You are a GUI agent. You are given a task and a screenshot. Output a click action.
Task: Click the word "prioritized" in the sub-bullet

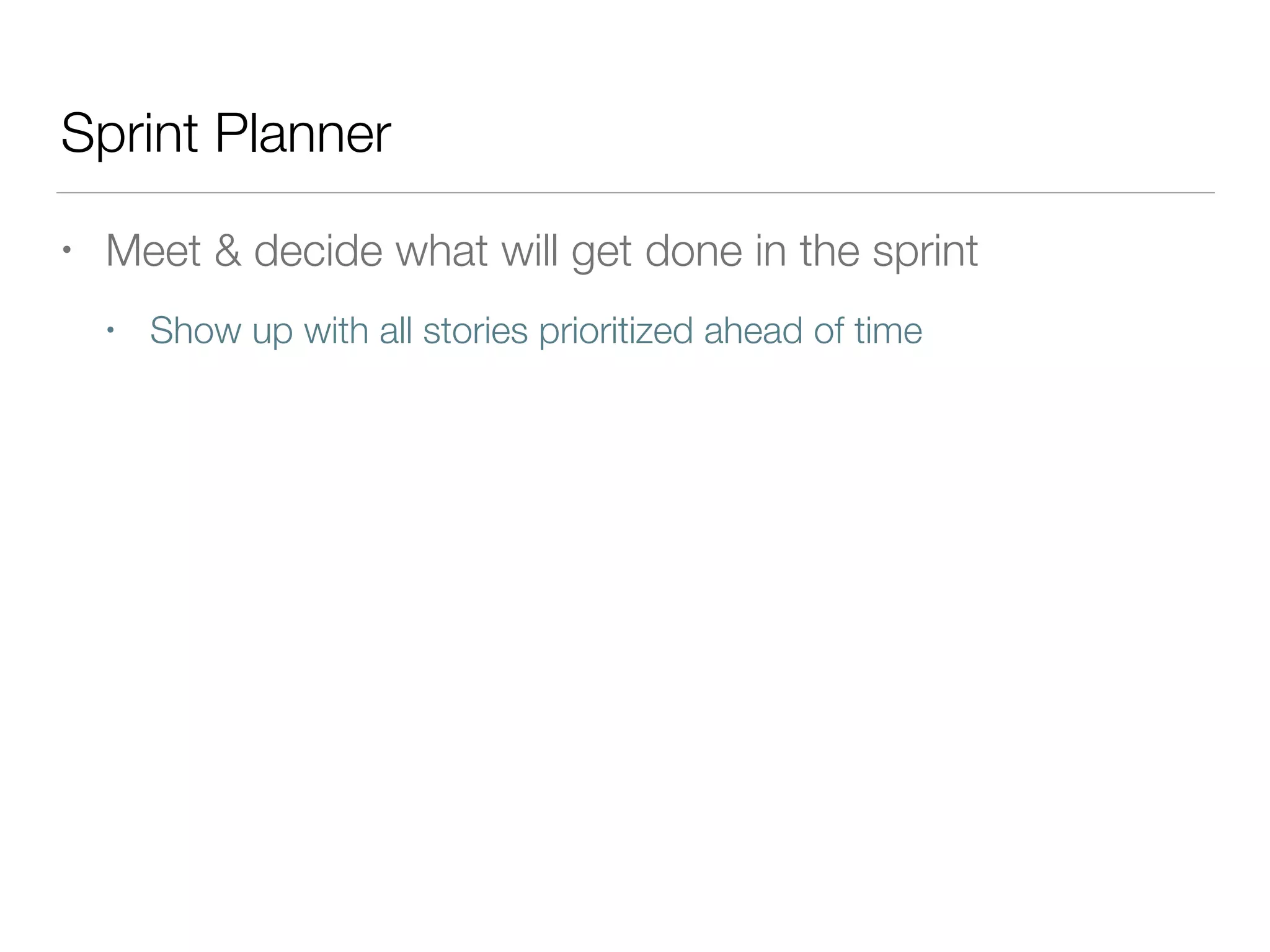(615, 332)
